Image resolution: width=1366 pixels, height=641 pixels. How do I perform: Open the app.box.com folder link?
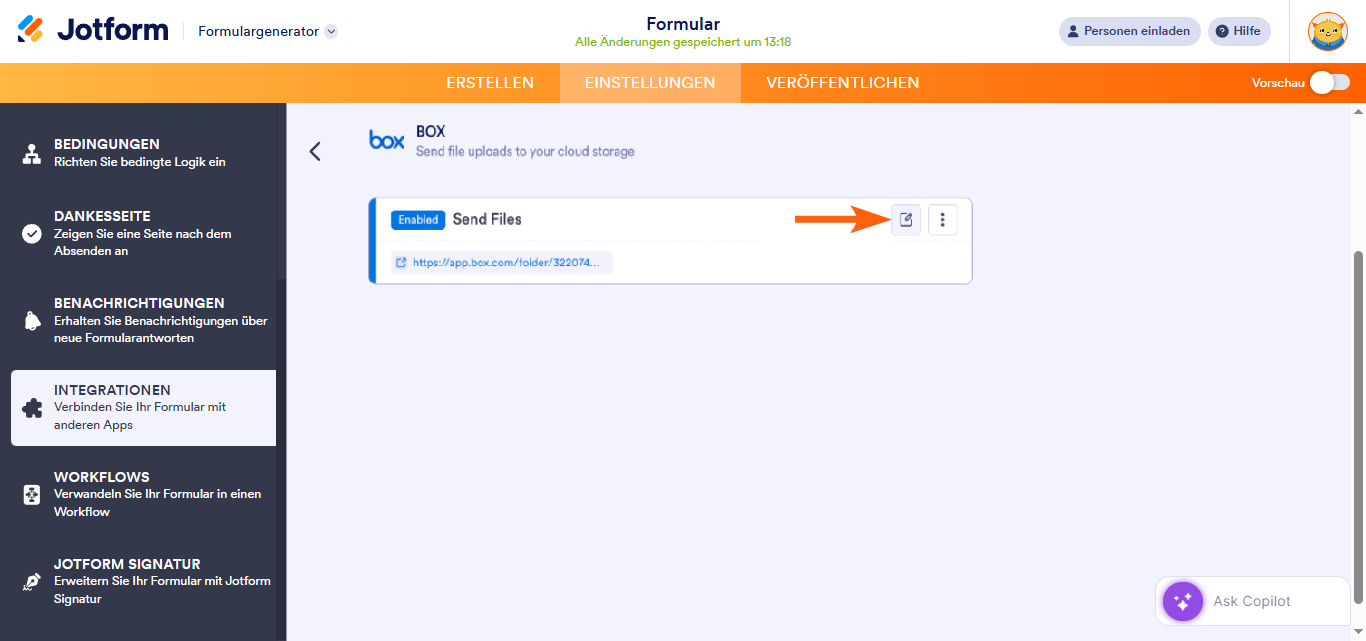501,262
